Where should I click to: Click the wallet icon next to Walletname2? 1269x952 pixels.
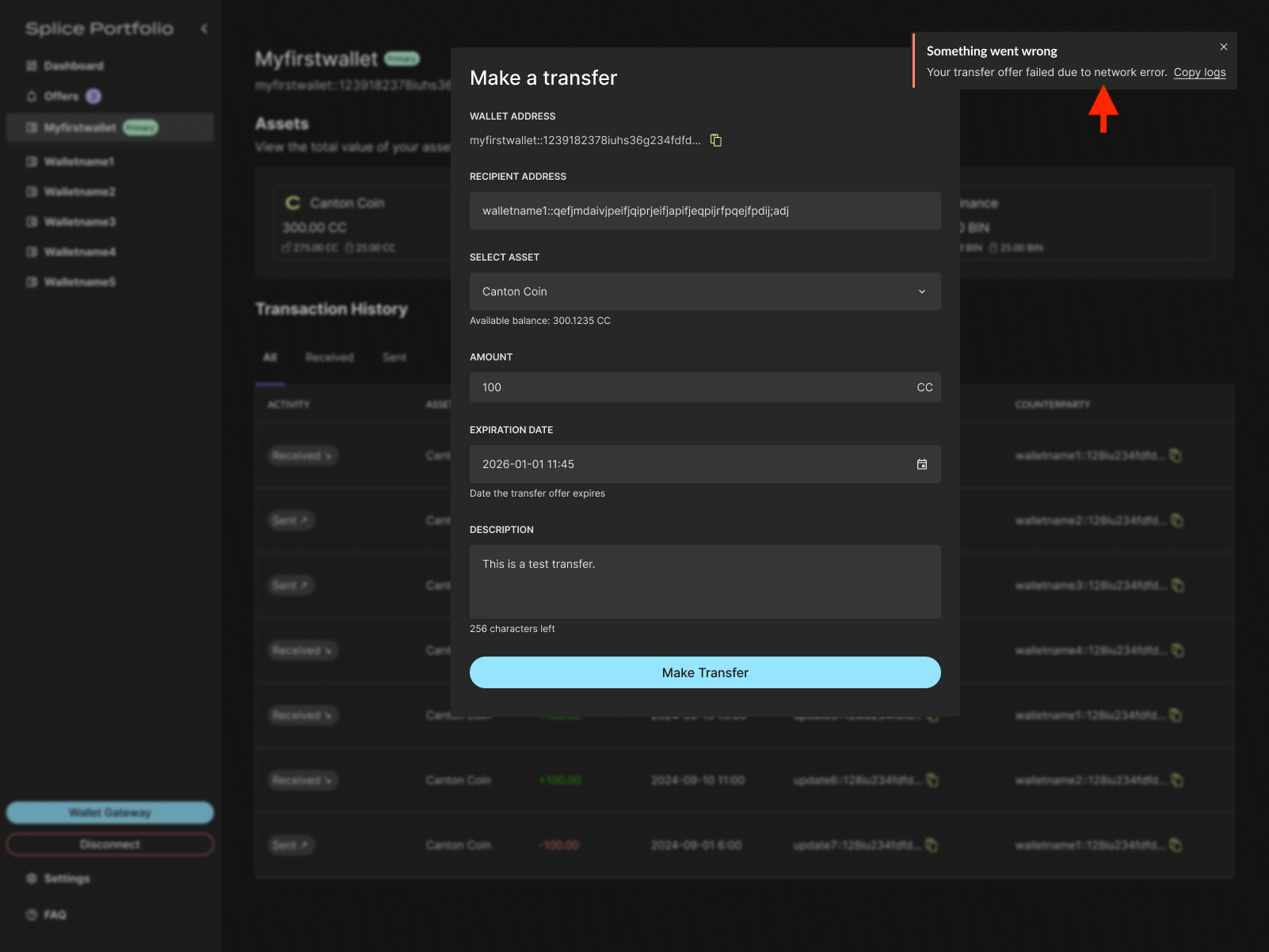point(32,192)
